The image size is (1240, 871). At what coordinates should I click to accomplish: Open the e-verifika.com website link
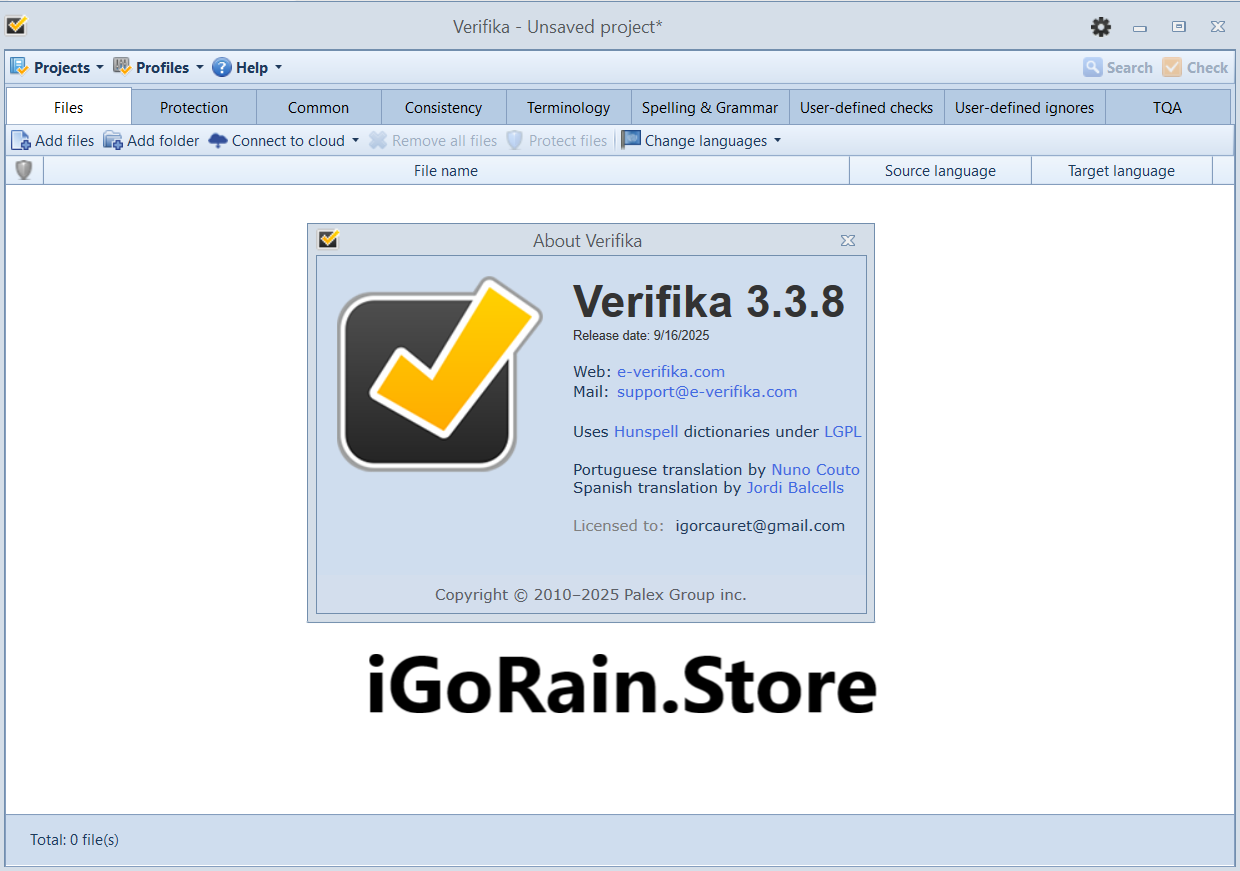(670, 371)
